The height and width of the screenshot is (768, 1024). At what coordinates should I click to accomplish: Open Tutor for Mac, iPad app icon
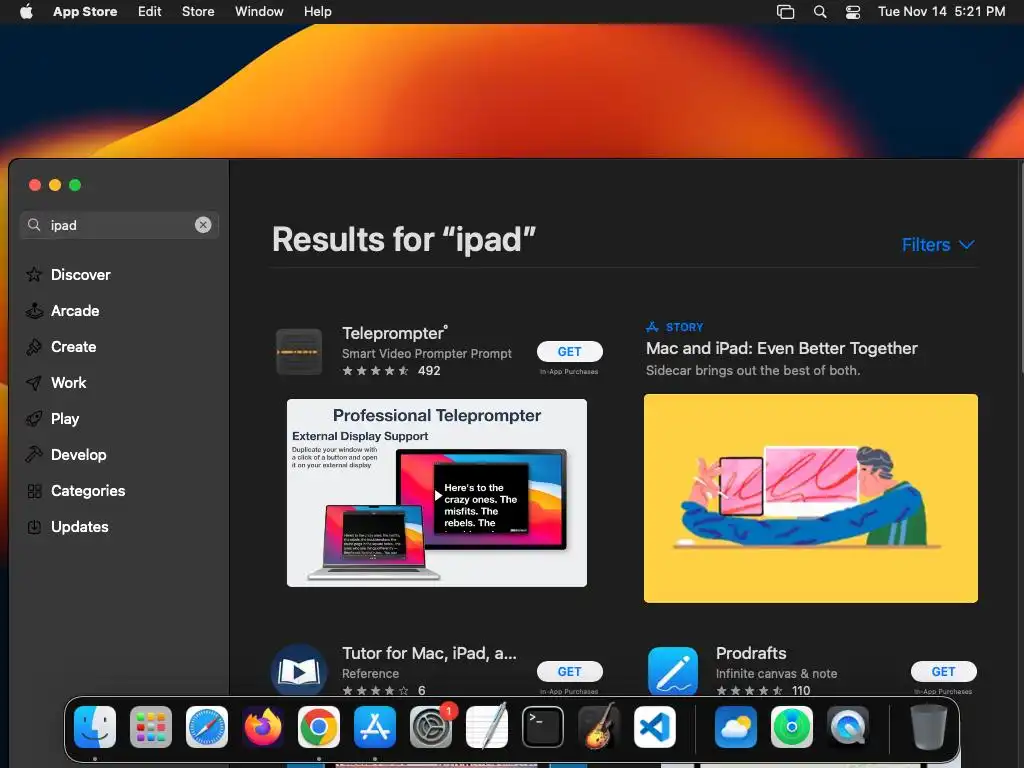click(x=298, y=670)
